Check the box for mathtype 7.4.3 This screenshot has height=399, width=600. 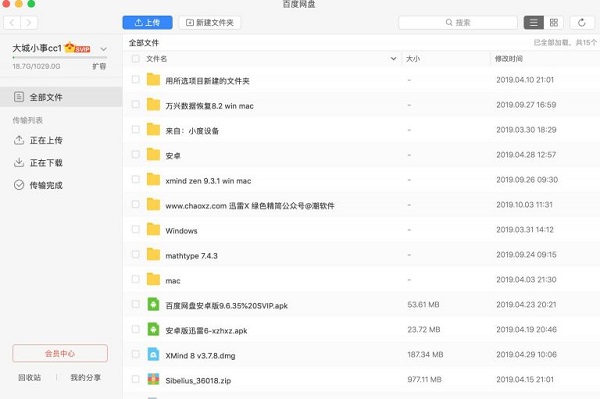coord(135,254)
